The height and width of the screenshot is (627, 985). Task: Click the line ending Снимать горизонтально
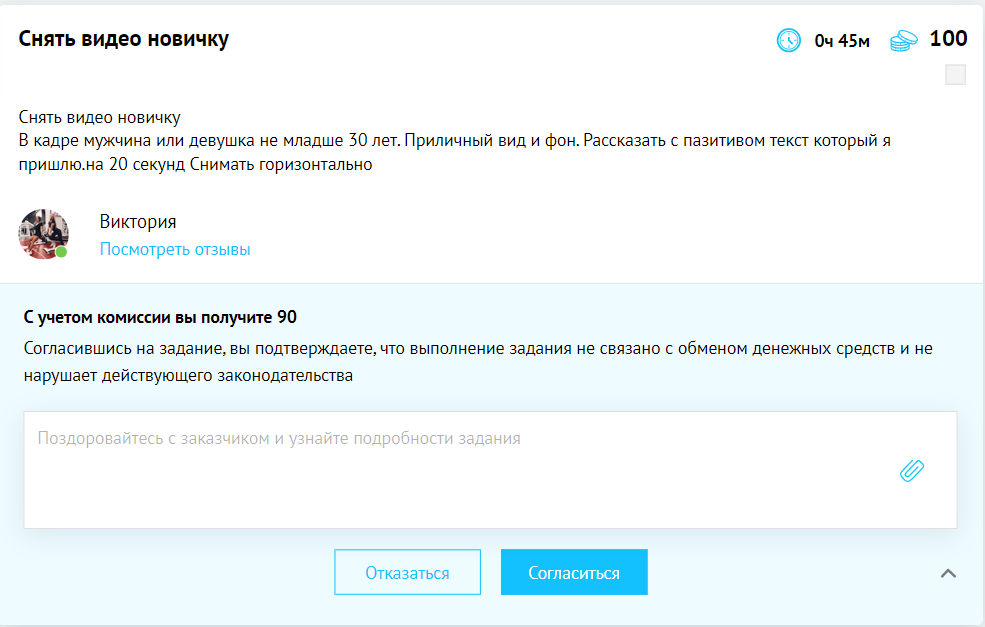195,165
